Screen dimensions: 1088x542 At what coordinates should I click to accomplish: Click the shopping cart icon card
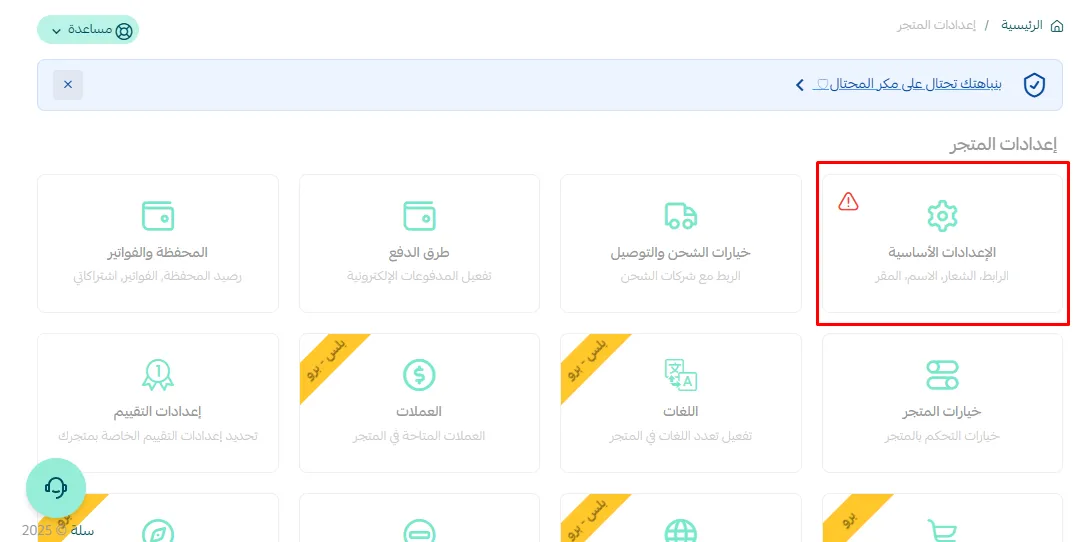pyautogui.click(x=942, y=528)
